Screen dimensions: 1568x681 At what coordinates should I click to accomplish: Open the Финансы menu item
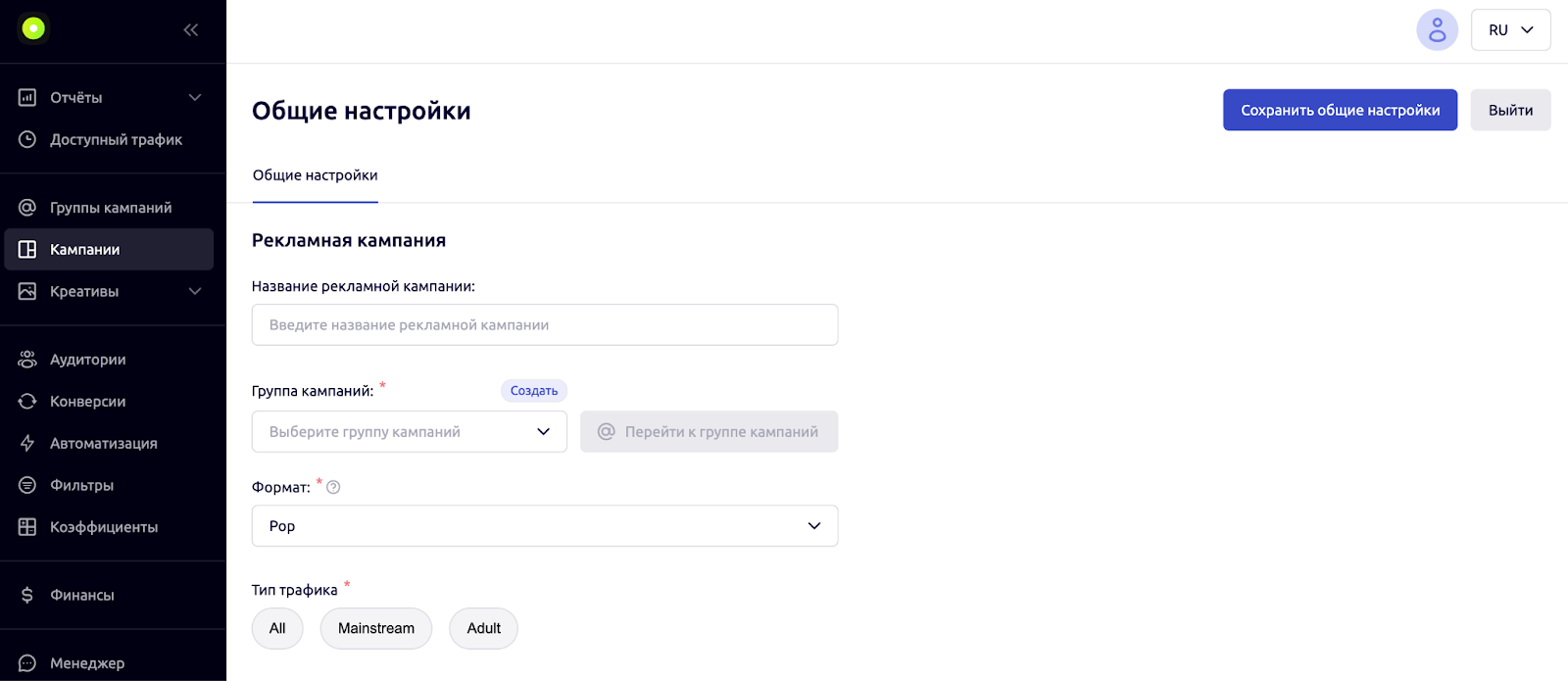click(x=82, y=596)
